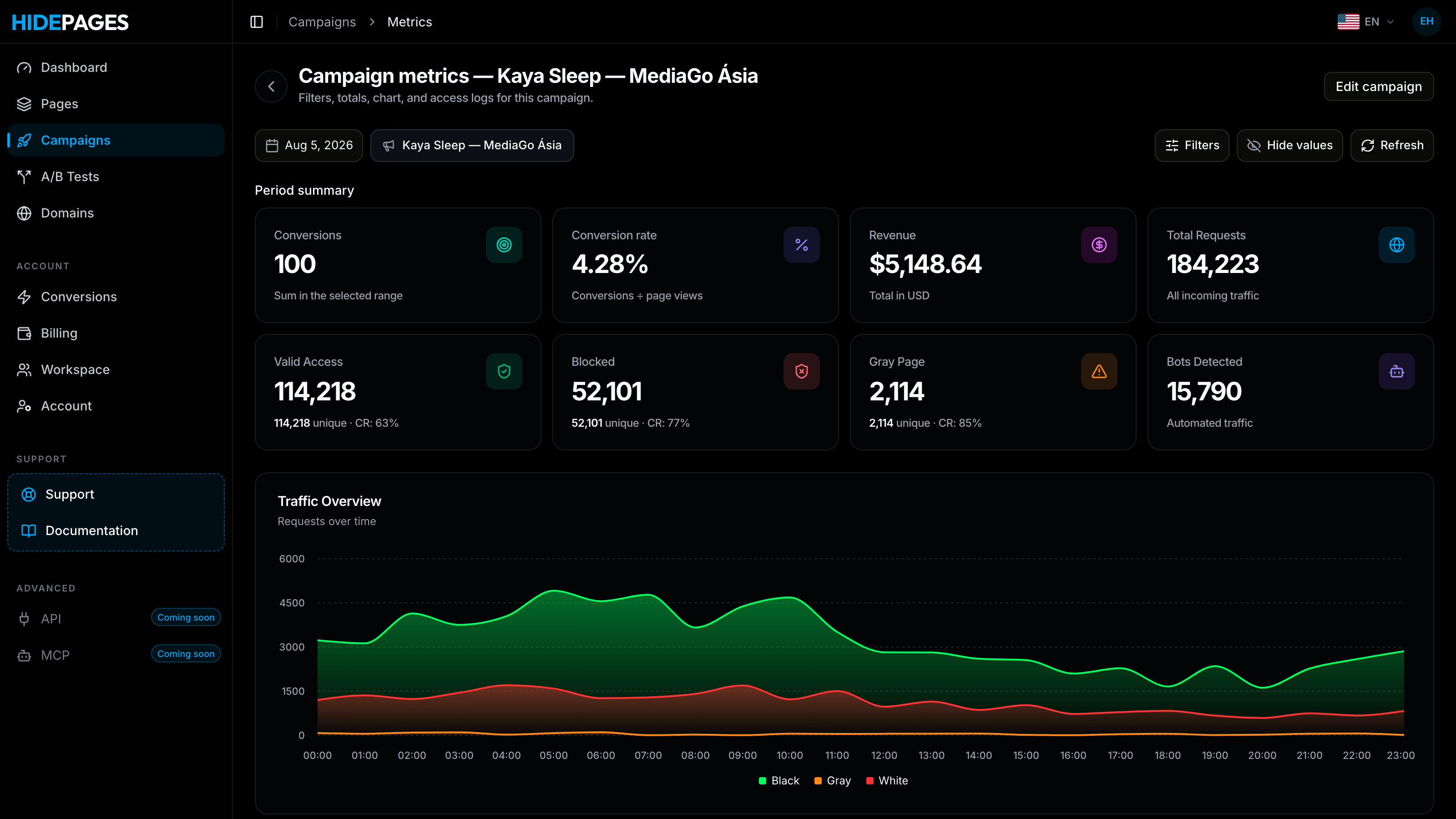Click the Documentation book icon
The width and height of the screenshot is (1456, 819).
click(x=28, y=531)
